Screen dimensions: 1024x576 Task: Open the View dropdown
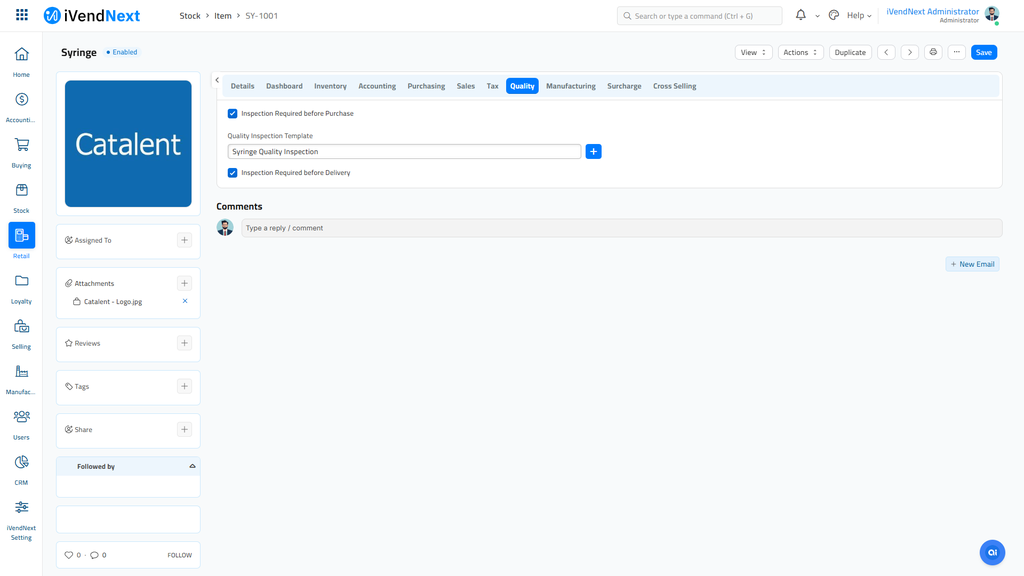(x=753, y=52)
